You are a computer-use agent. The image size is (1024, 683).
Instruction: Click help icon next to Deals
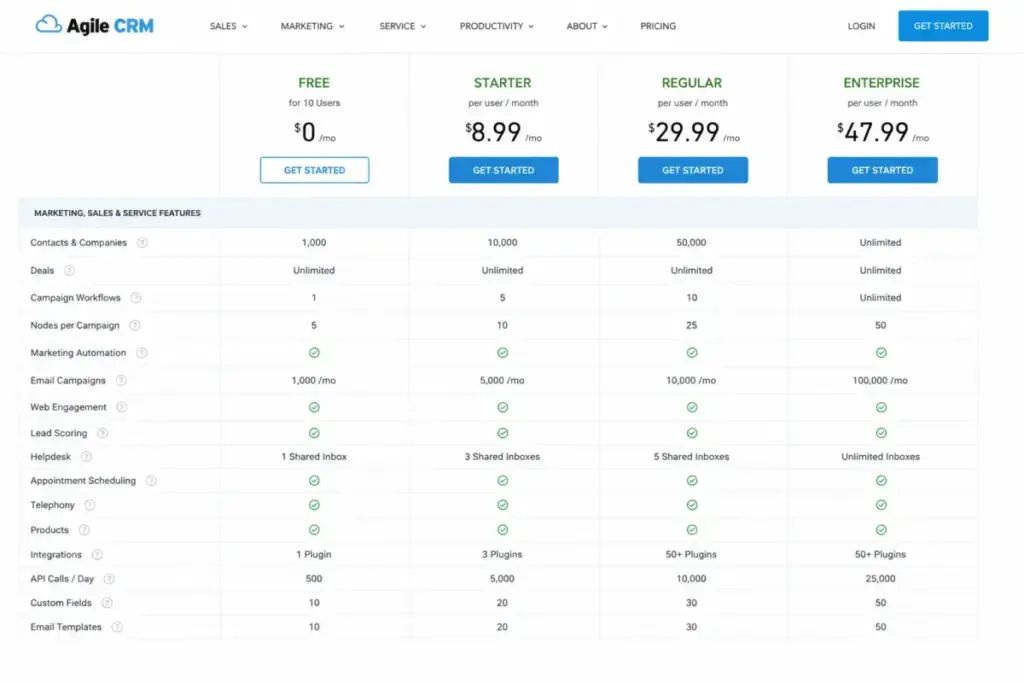tap(69, 270)
